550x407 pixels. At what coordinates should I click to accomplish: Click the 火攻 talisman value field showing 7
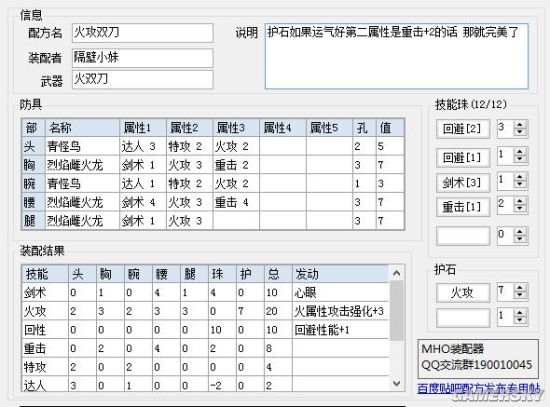click(x=505, y=292)
